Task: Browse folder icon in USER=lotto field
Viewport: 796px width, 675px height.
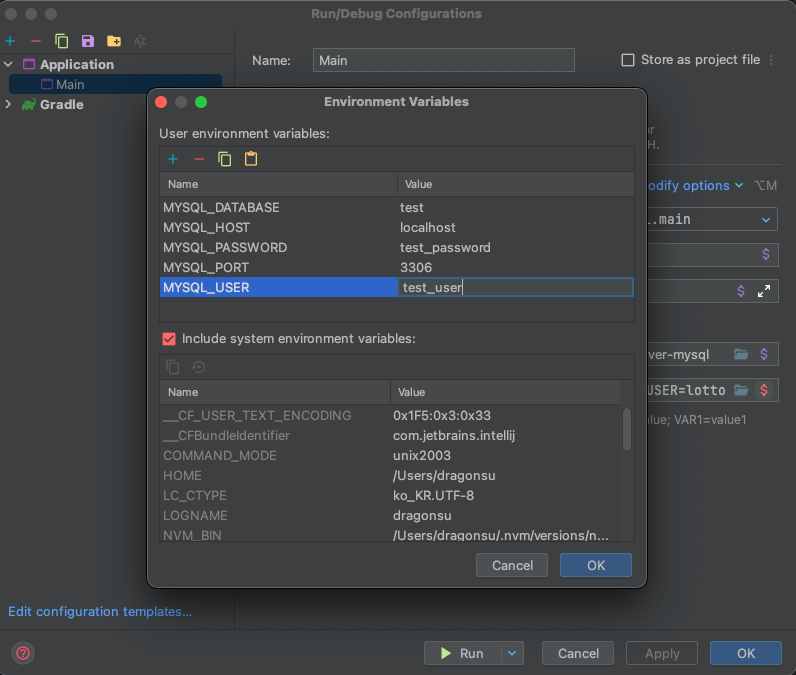Action: (x=741, y=390)
